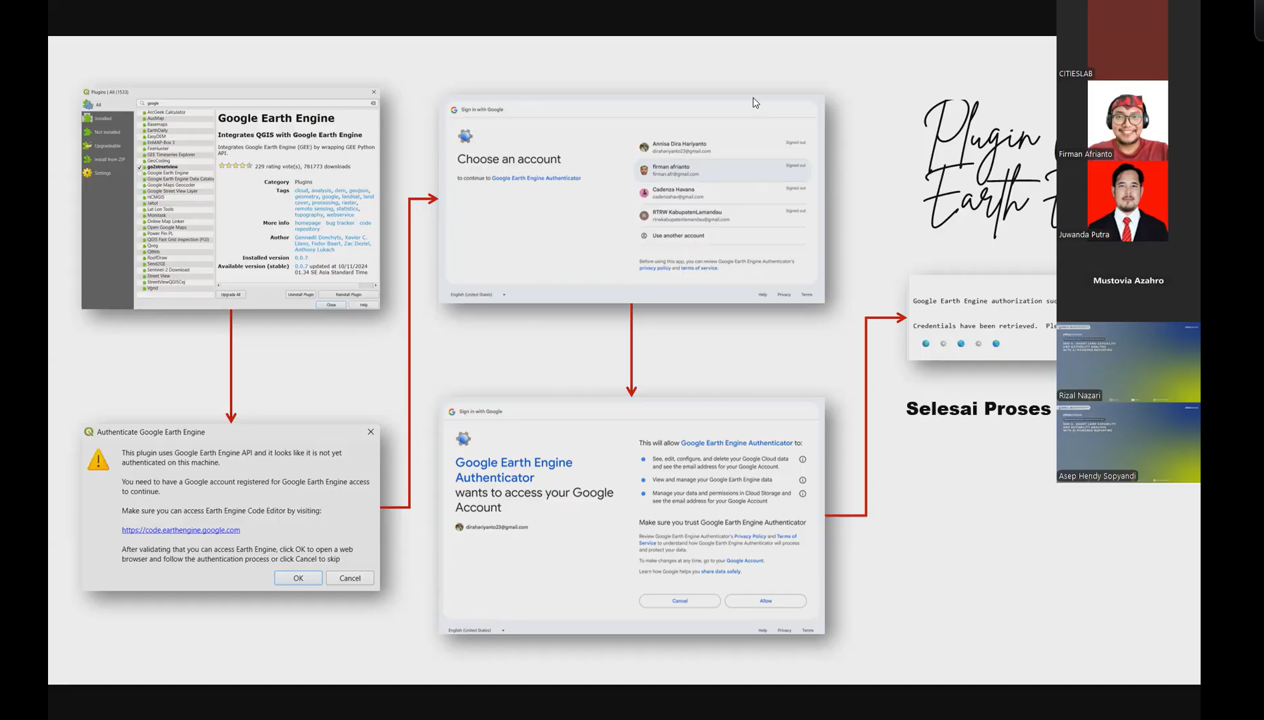The width and height of the screenshot is (1264, 720).
Task: Click the 'cloud' tag link
Action: (x=301, y=191)
